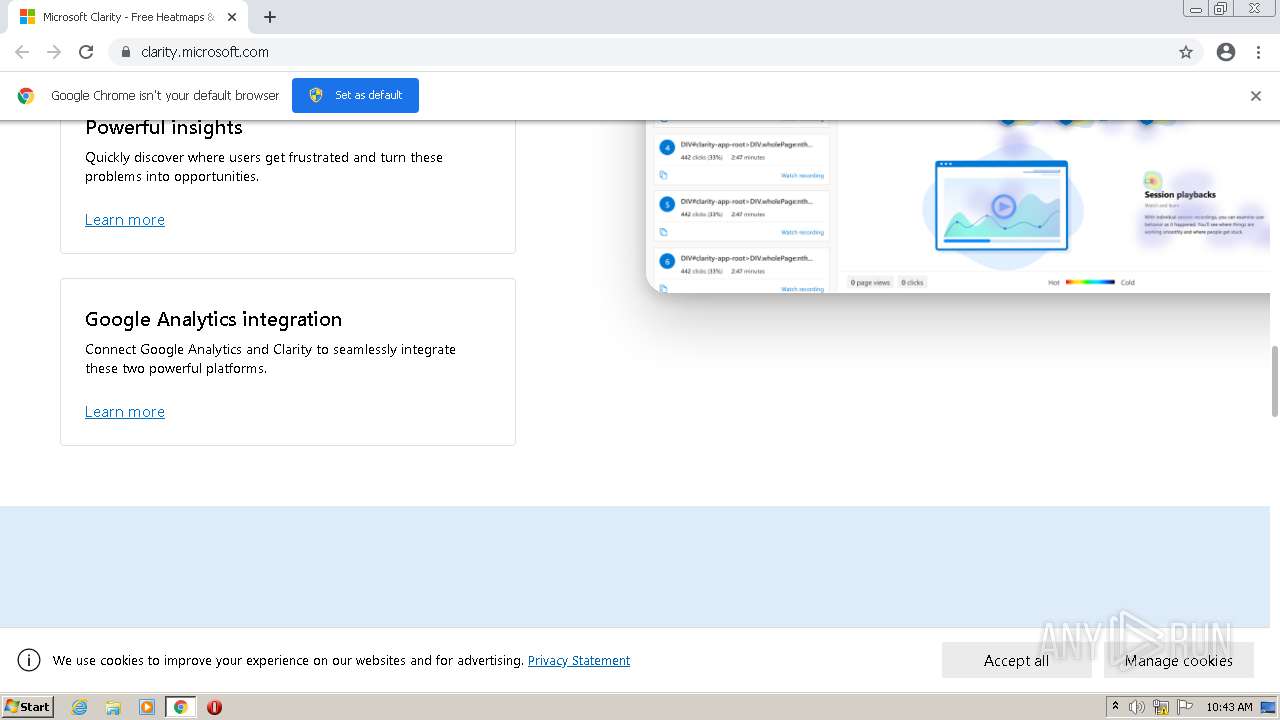This screenshot has height=720, width=1280.
Task: Click the browser back arrow
Action: tap(22, 52)
